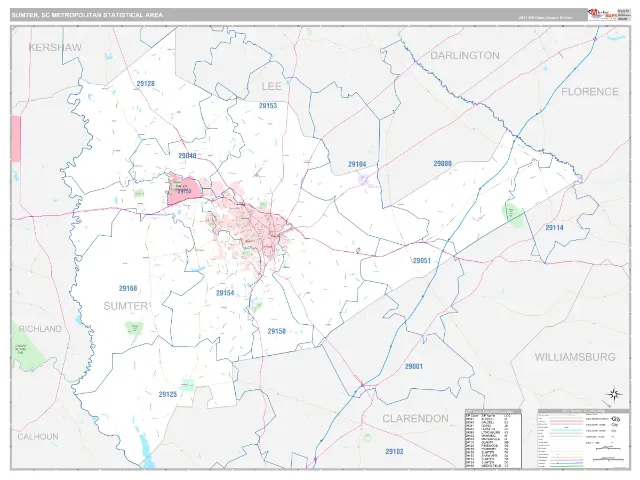Click the WILLIAMSBURG county label
This screenshot has height=480, width=640.
click(x=575, y=357)
